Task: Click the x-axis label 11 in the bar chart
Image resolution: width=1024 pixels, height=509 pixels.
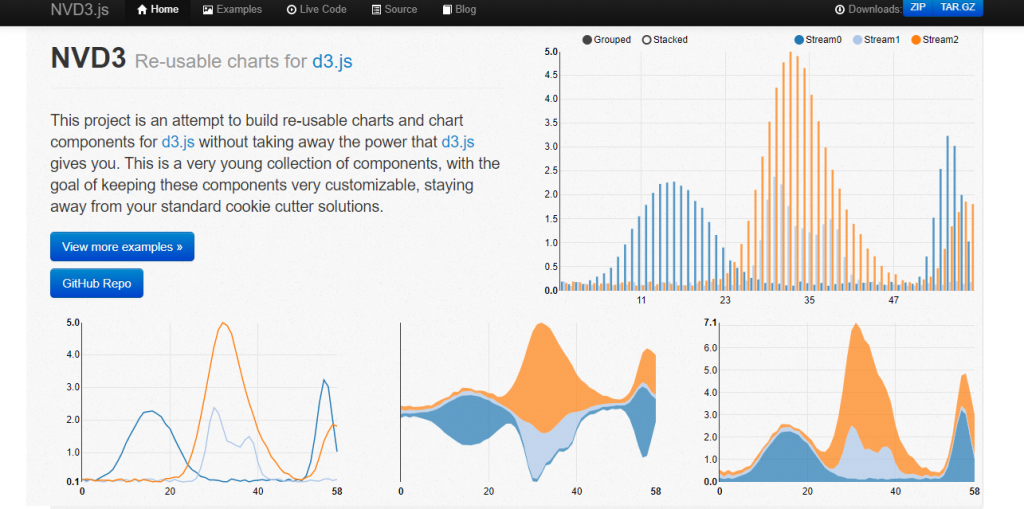Action: (x=641, y=301)
